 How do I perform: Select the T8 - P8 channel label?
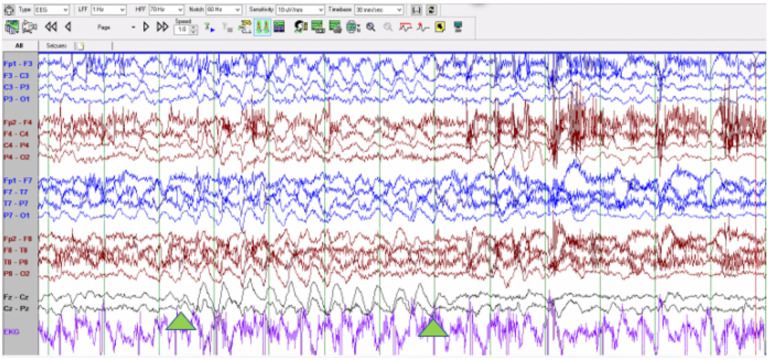16,262
